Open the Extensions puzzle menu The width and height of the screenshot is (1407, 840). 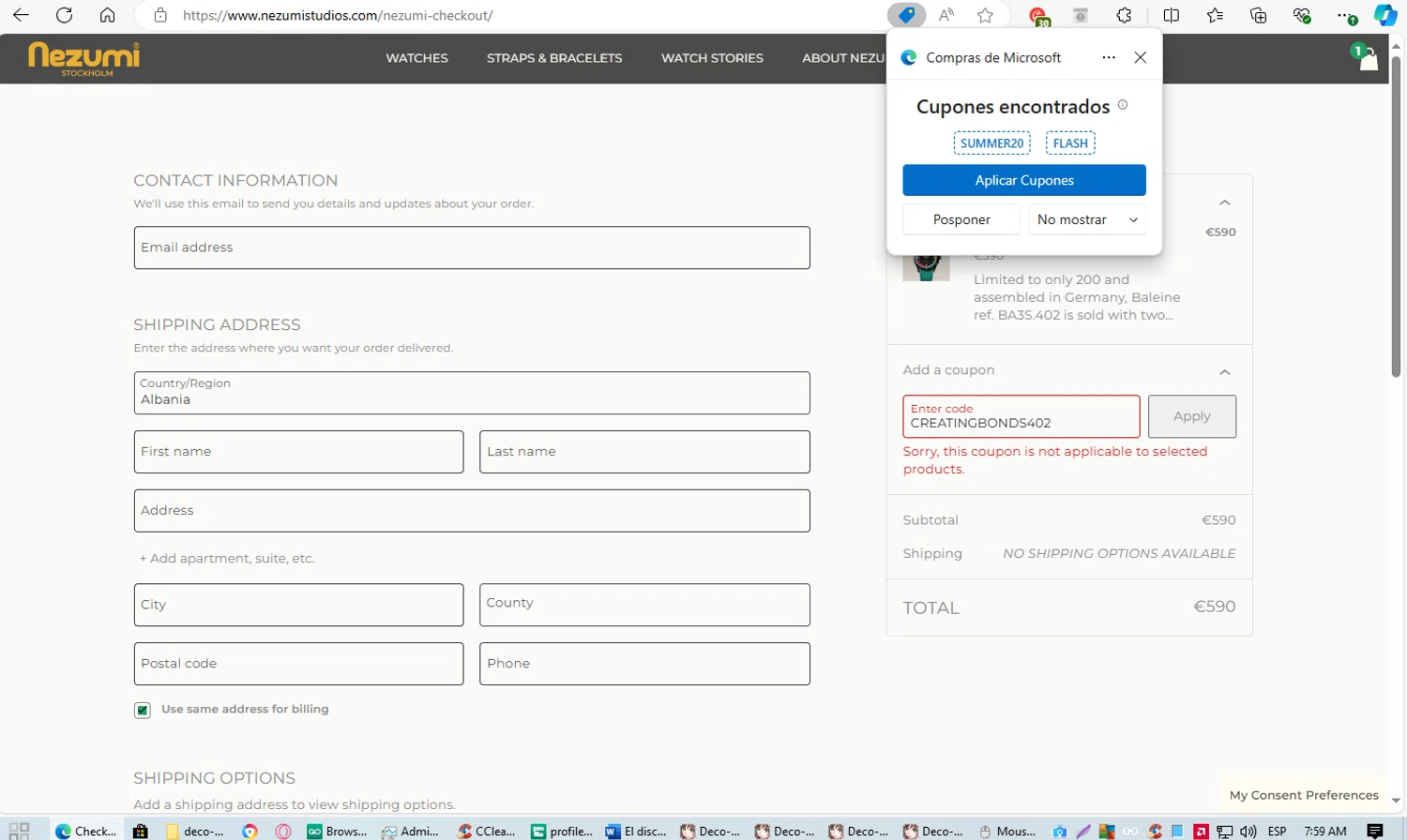pos(1124,15)
